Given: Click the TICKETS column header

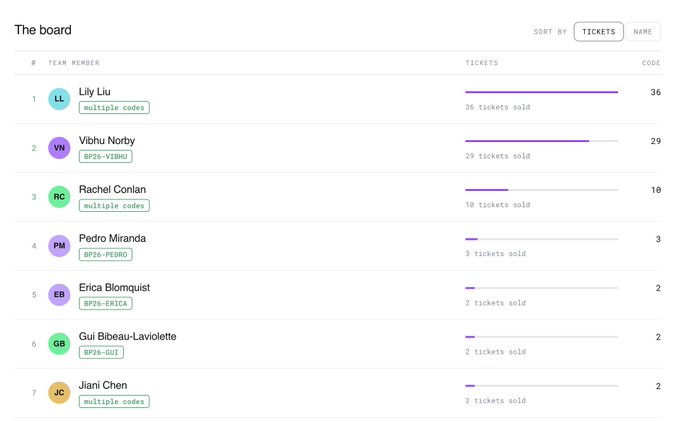Looking at the screenshot, I should click(x=481, y=63).
